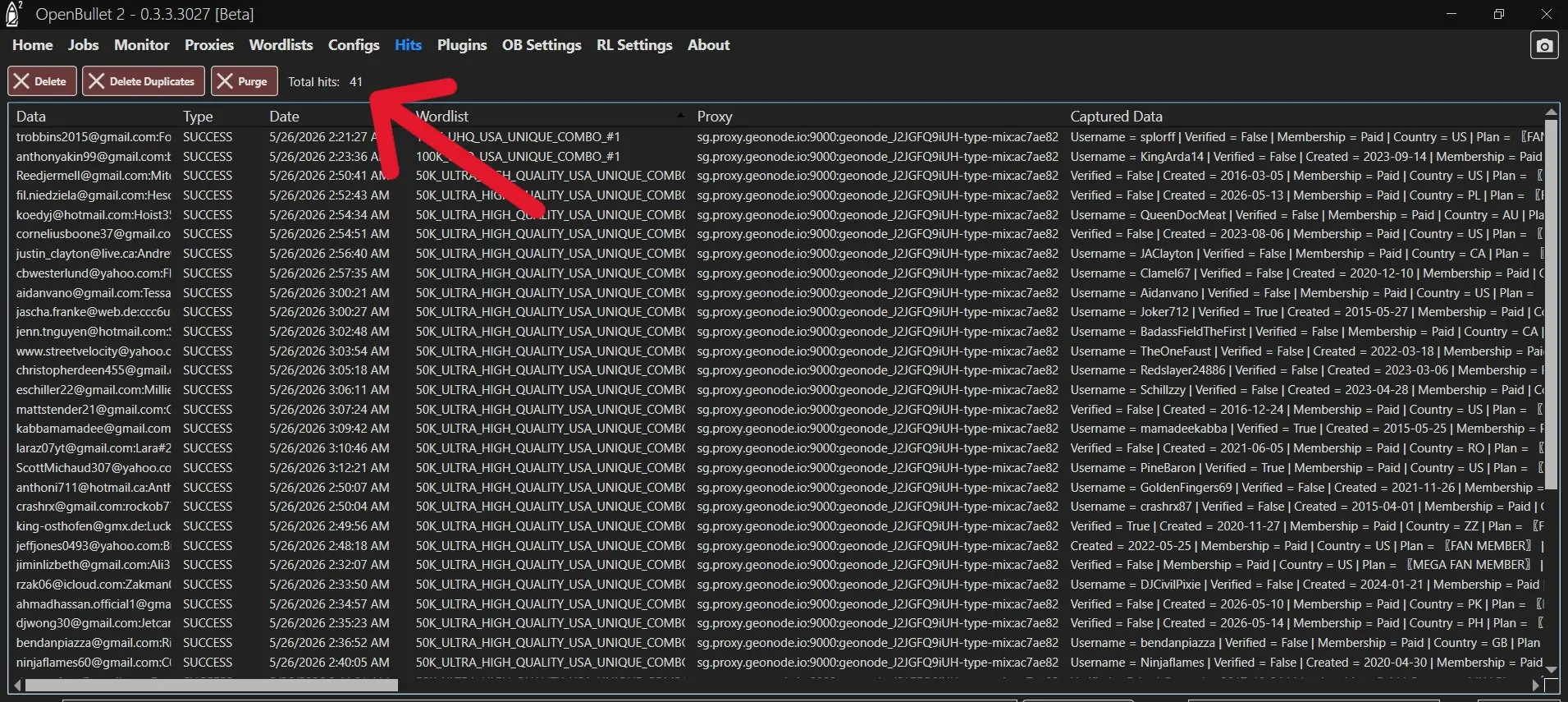1568x702 pixels.
Task: Select the row dated 5/26/2026 2:36:52 AM
Action: click(777, 643)
